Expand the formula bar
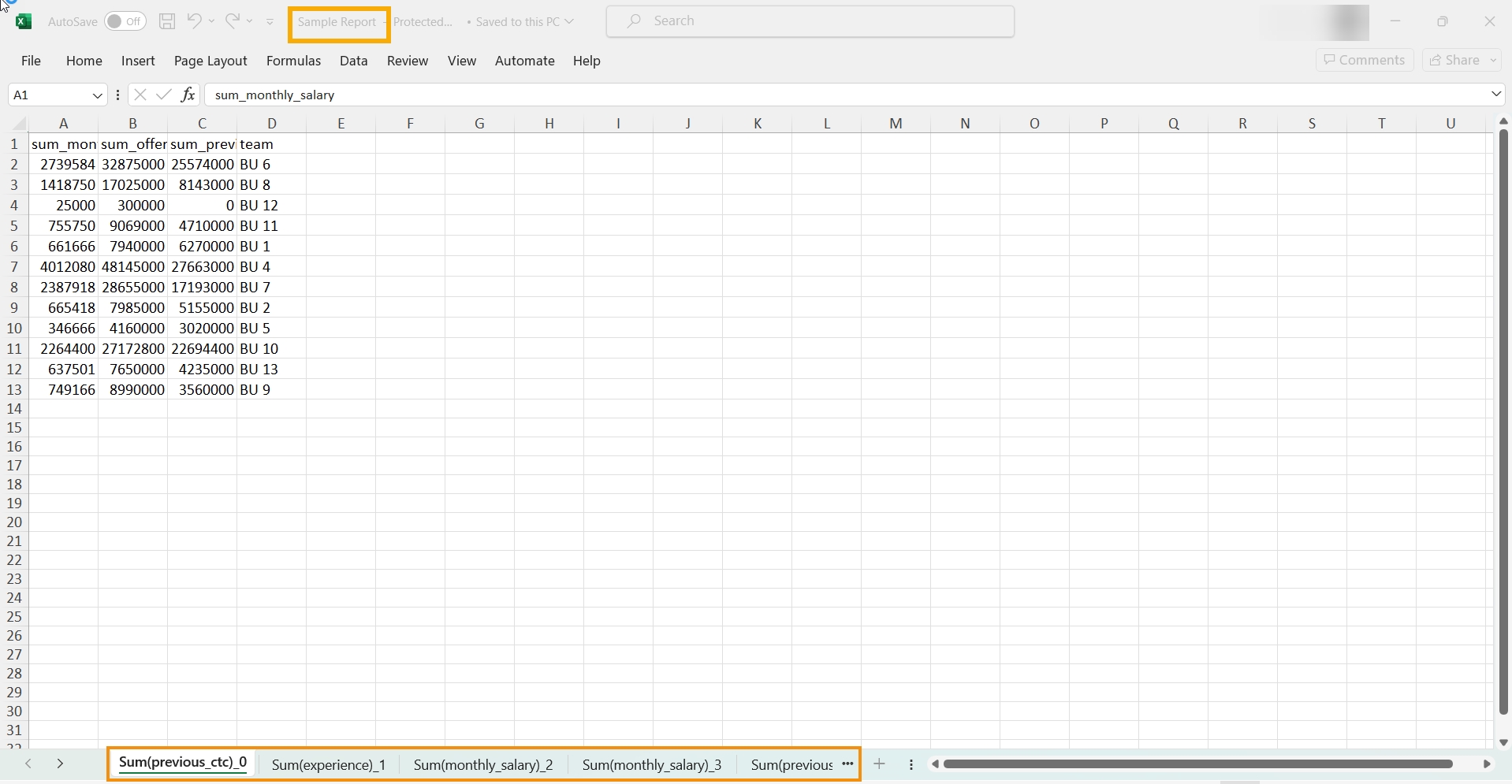Viewport: 1512px width, 784px height. coord(1496,95)
